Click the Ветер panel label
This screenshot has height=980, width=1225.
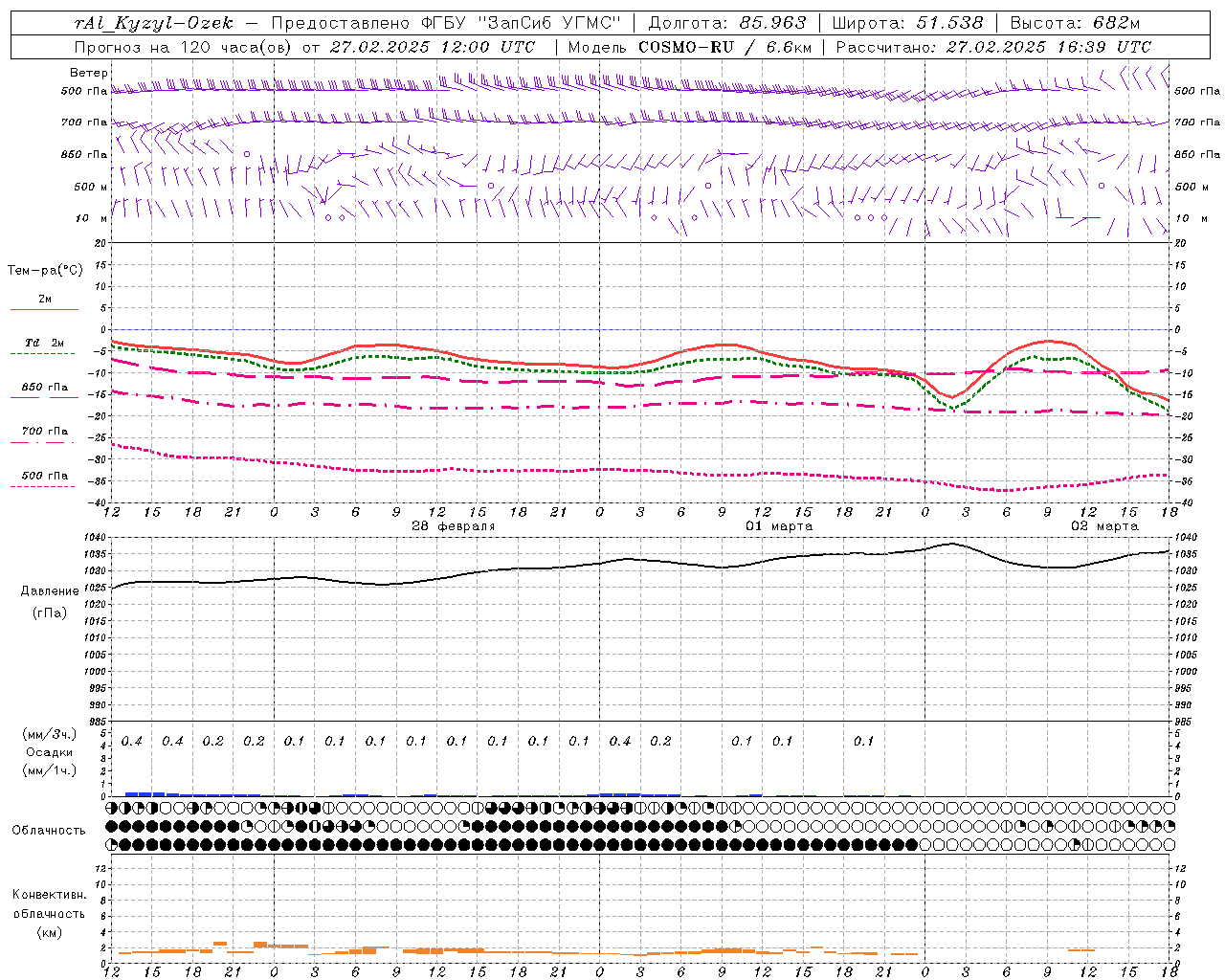click(89, 73)
